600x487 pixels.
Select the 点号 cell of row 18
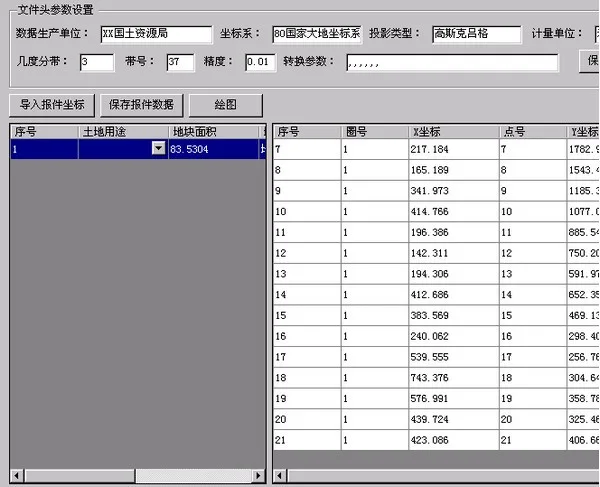(533, 378)
